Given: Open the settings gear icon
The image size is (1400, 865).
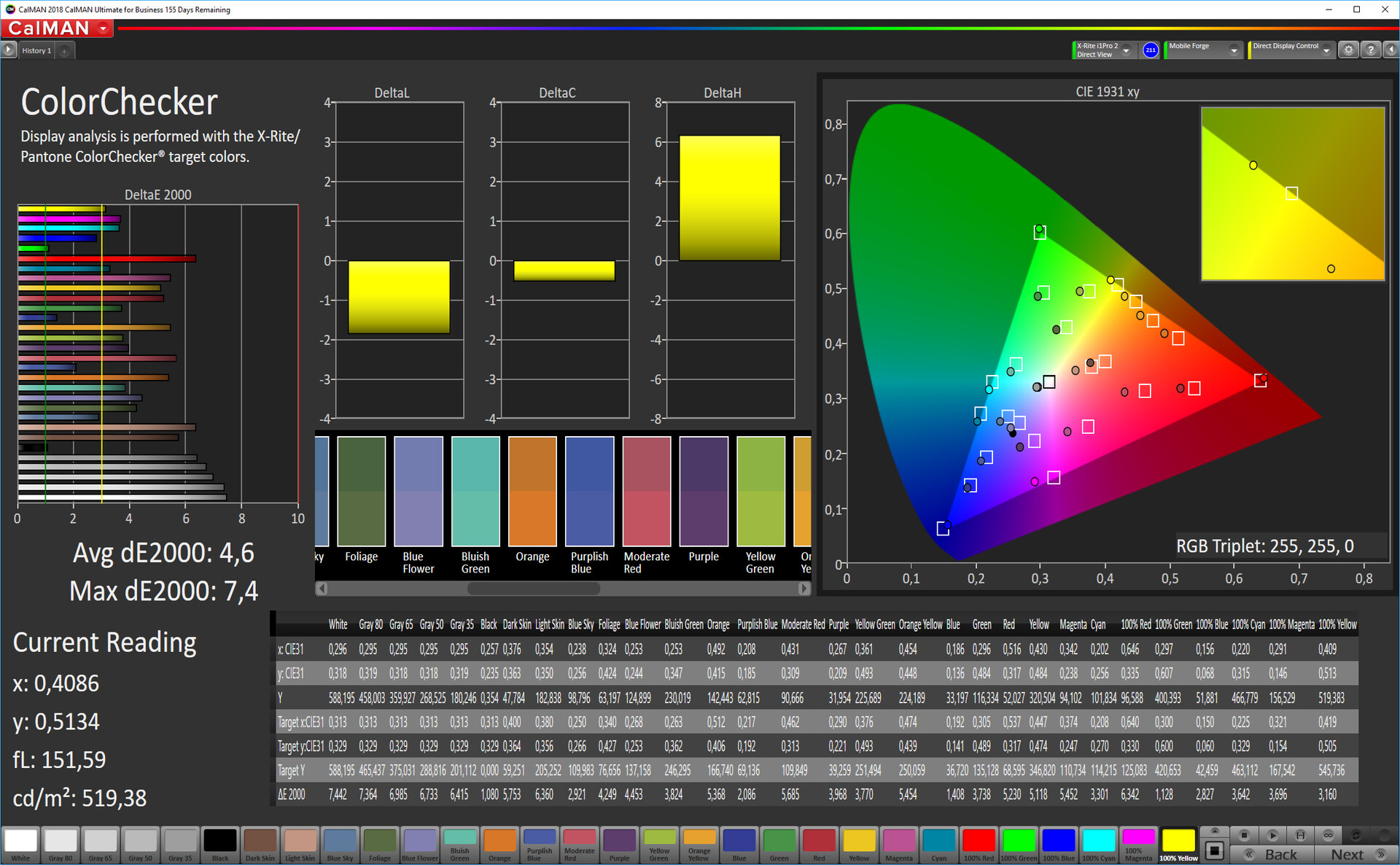Looking at the screenshot, I should coord(1349,50).
